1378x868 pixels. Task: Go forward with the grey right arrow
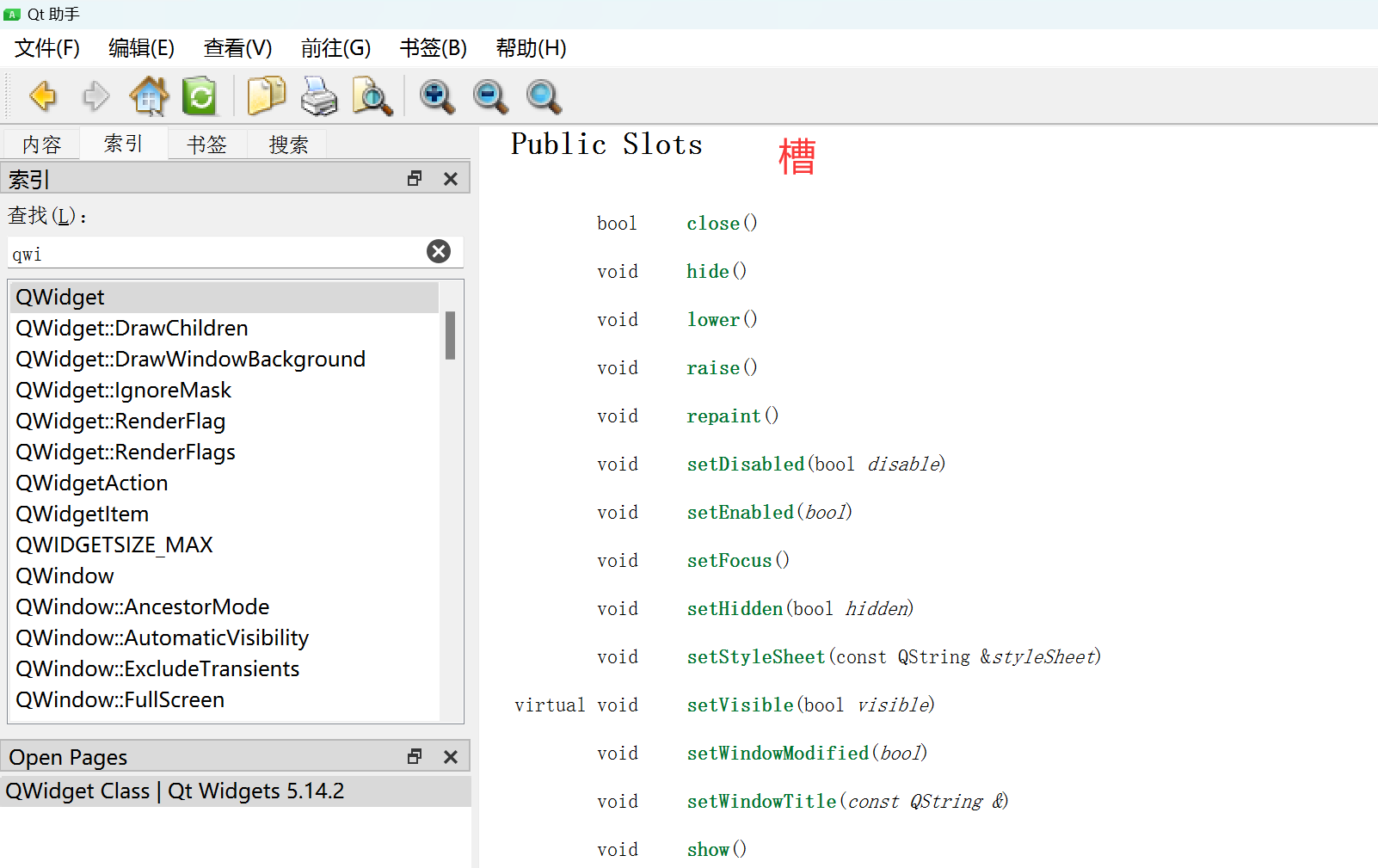point(95,95)
